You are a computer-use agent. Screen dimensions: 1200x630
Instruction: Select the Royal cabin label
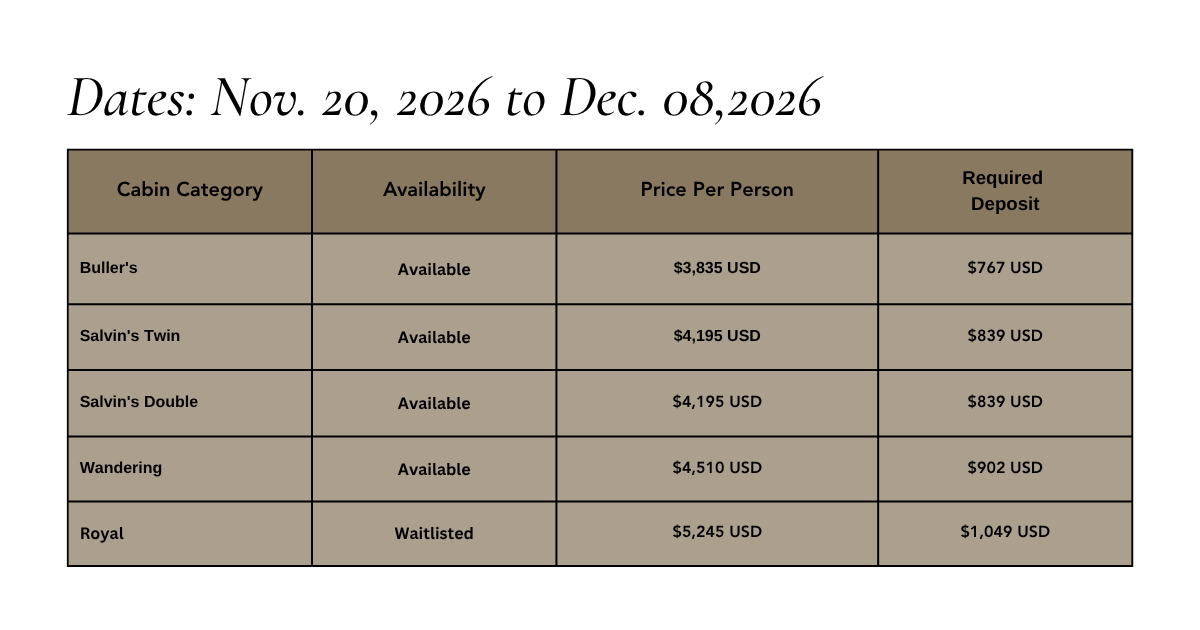102,534
